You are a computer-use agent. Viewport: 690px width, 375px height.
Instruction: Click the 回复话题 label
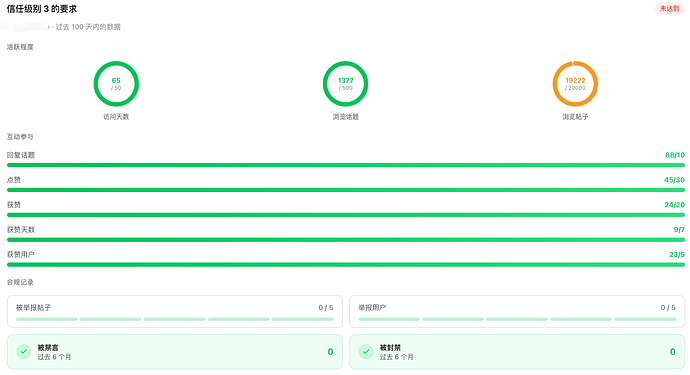(21, 155)
